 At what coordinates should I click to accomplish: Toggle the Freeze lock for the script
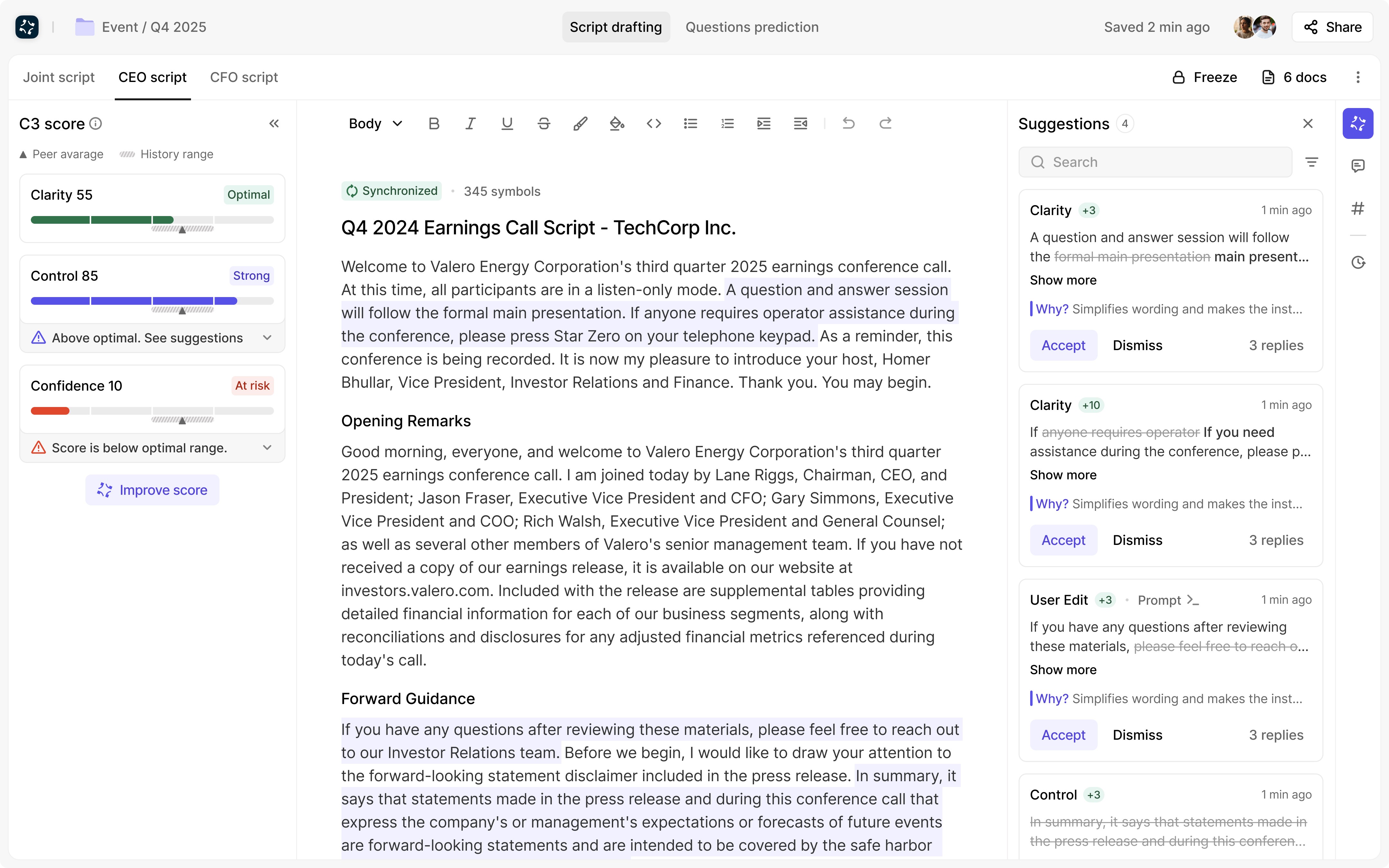tap(1204, 77)
